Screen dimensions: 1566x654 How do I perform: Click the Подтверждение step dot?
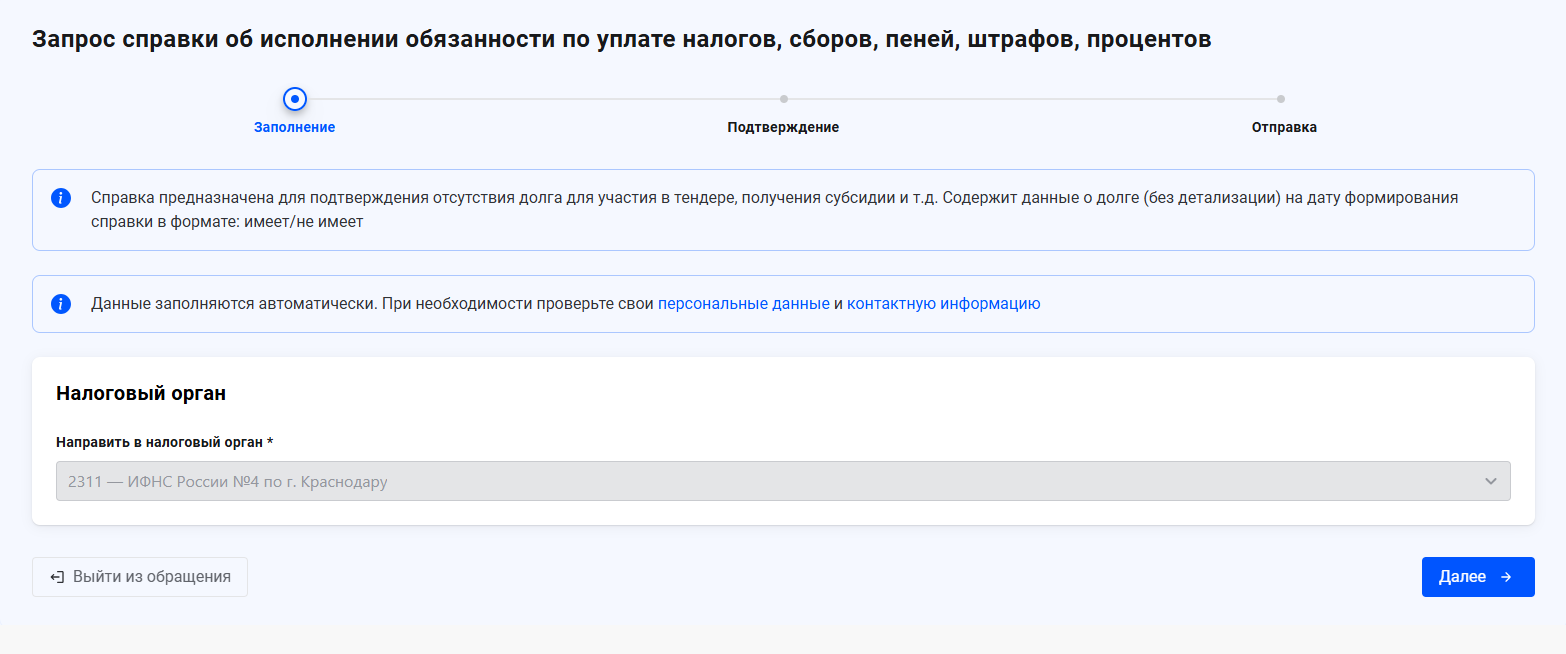tap(784, 99)
